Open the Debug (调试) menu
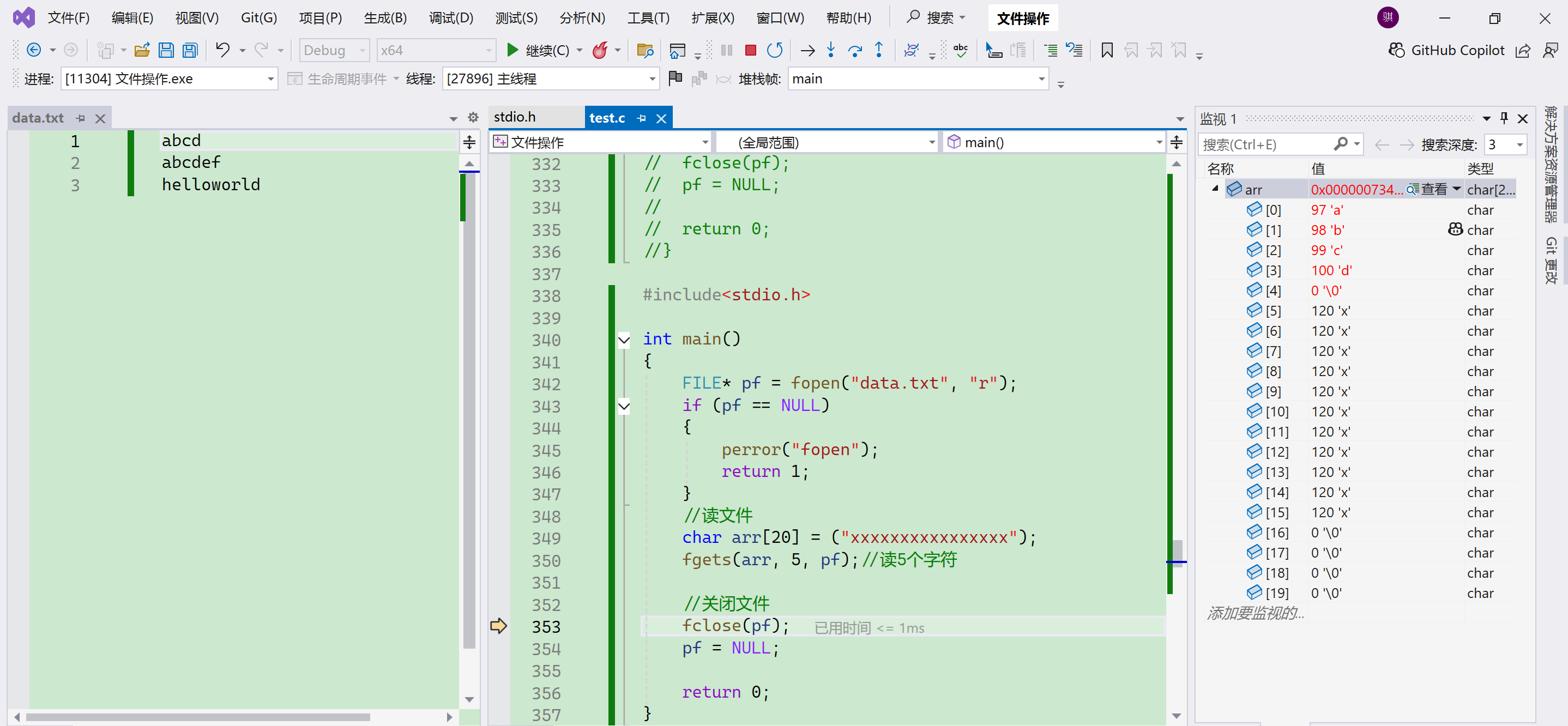This screenshot has width=1568, height=726. [450, 17]
